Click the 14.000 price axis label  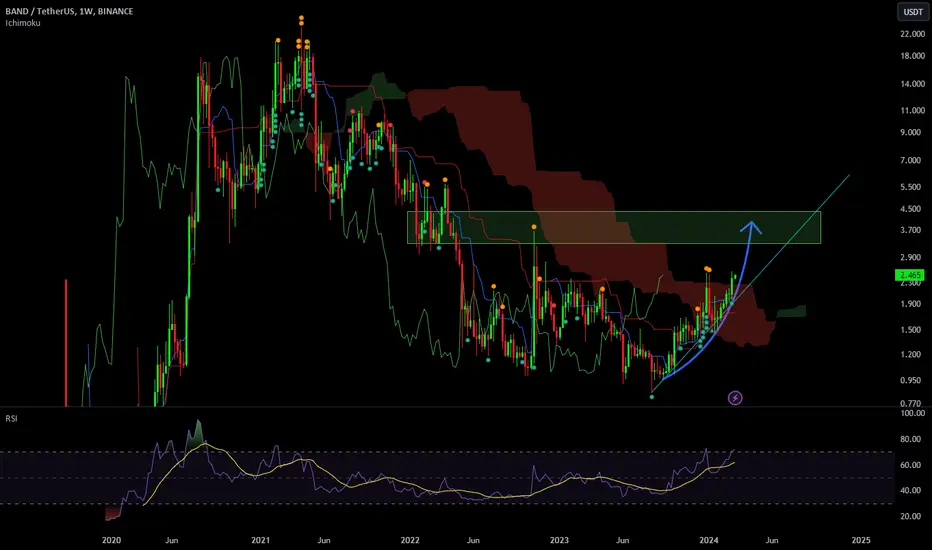[x=912, y=84]
